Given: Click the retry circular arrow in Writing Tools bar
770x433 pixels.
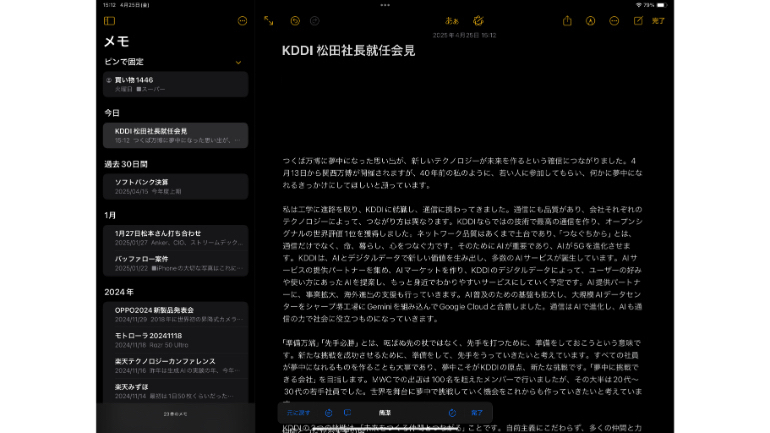Looking at the screenshot, I should pyautogui.click(x=452, y=413).
